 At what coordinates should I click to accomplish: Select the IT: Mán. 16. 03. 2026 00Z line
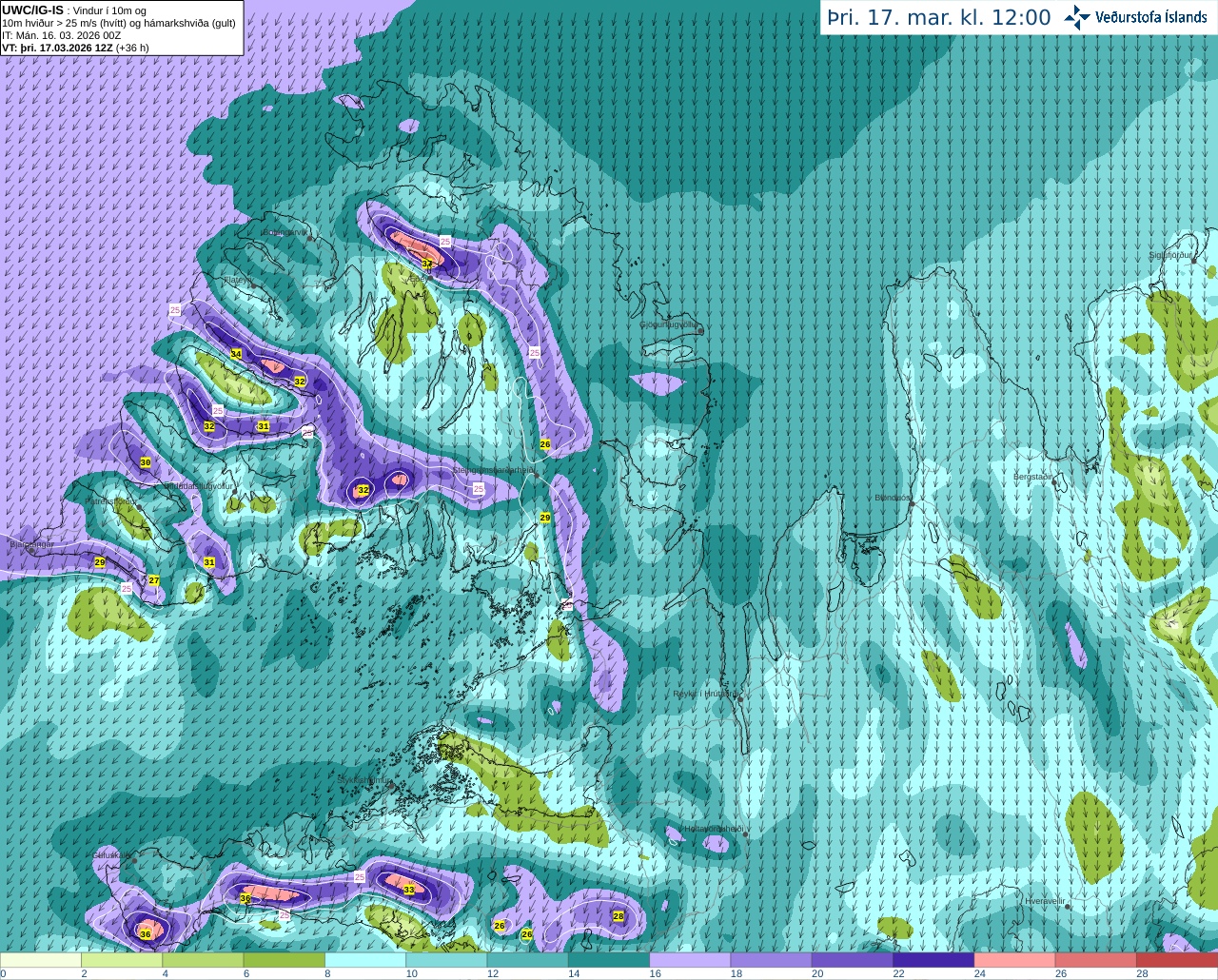pyautogui.click(x=62, y=35)
